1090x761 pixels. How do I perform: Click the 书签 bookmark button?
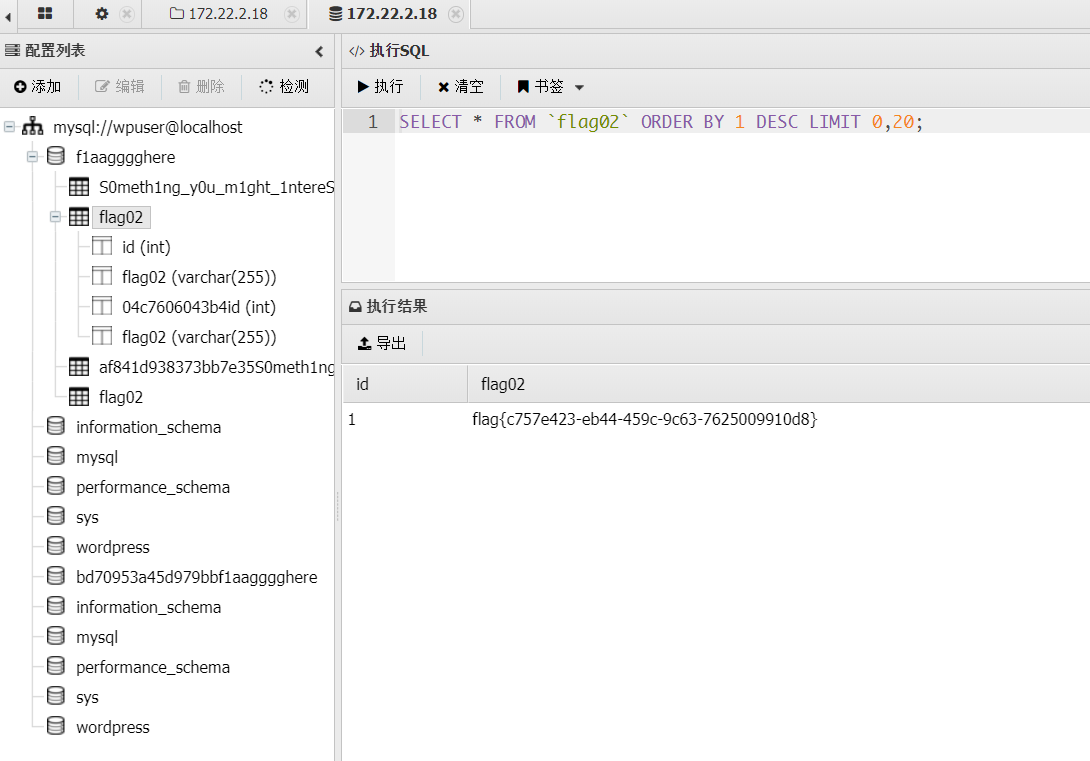tap(540, 86)
